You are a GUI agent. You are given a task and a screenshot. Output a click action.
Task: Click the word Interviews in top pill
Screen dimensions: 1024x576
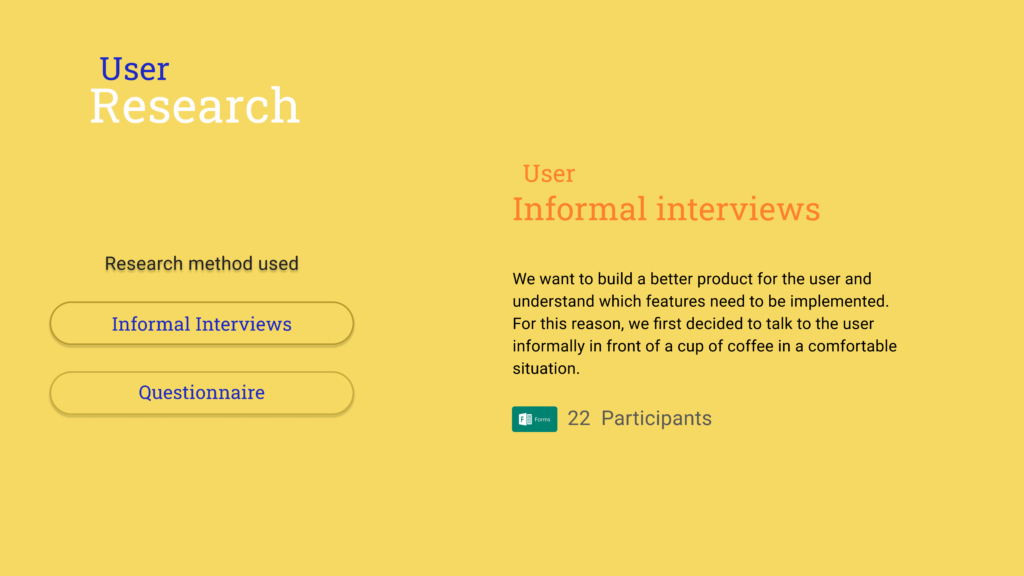coord(243,324)
